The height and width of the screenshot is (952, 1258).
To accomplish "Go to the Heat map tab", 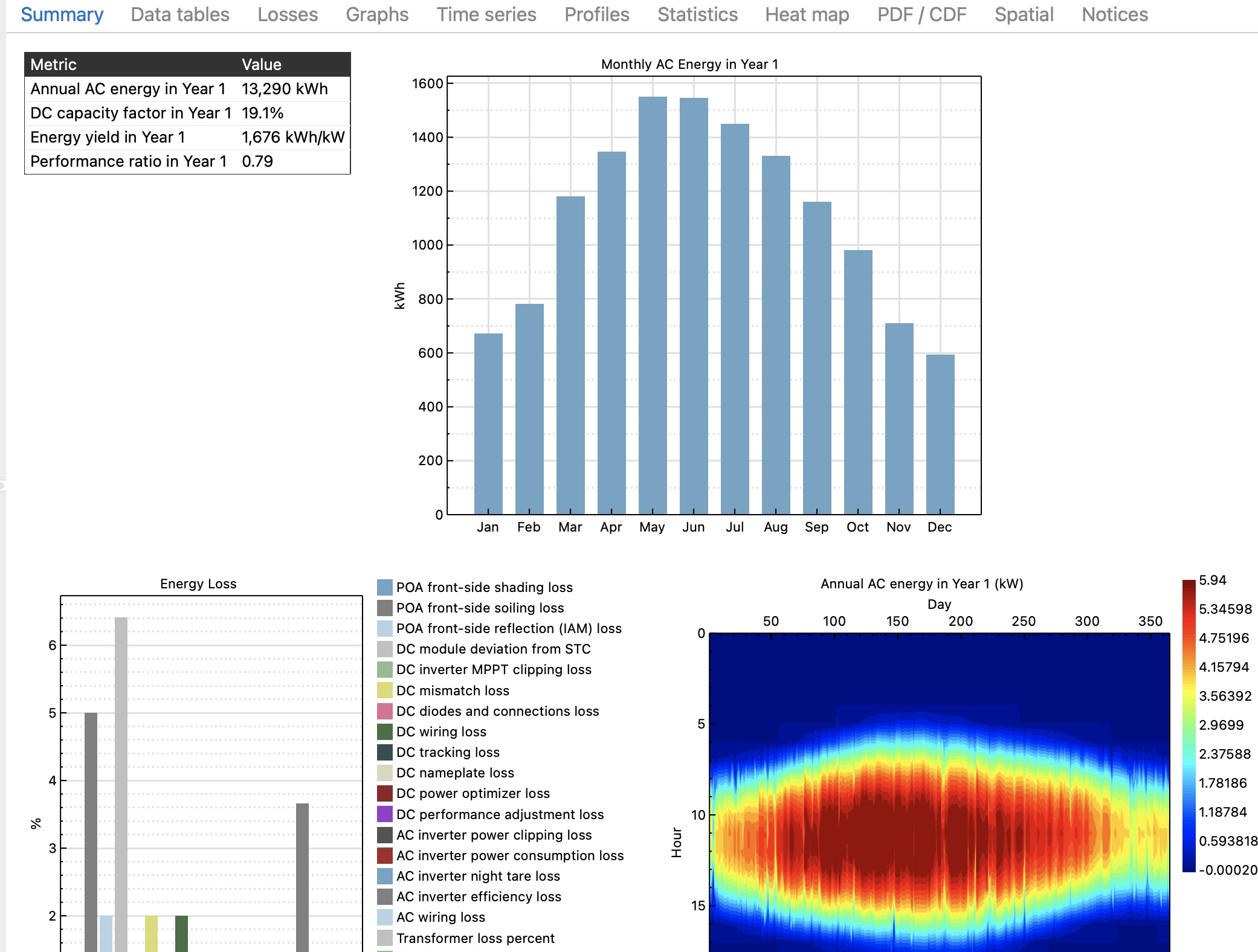I will click(x=807, y=14).
